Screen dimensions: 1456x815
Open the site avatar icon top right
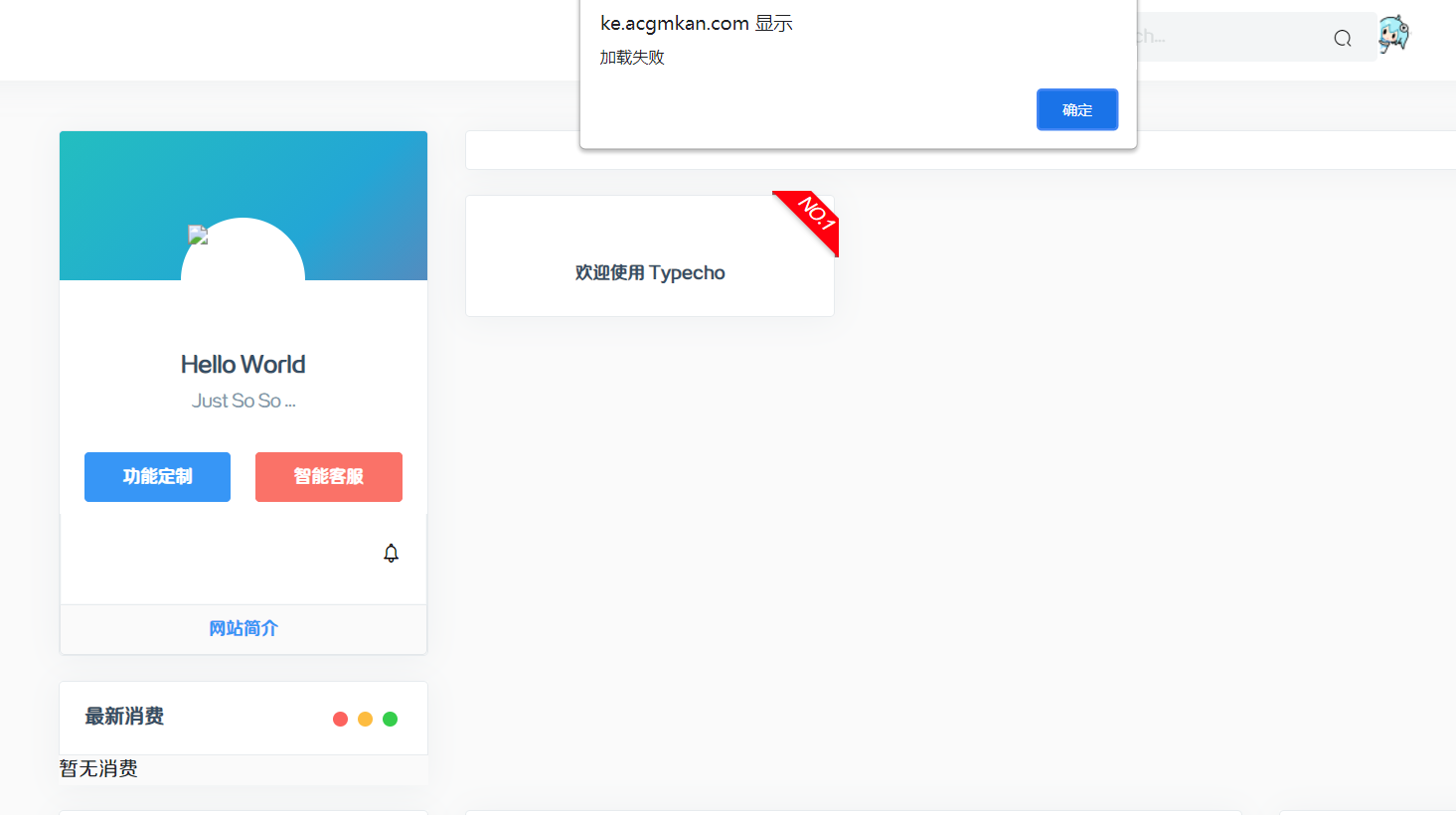click(1393, 33)
